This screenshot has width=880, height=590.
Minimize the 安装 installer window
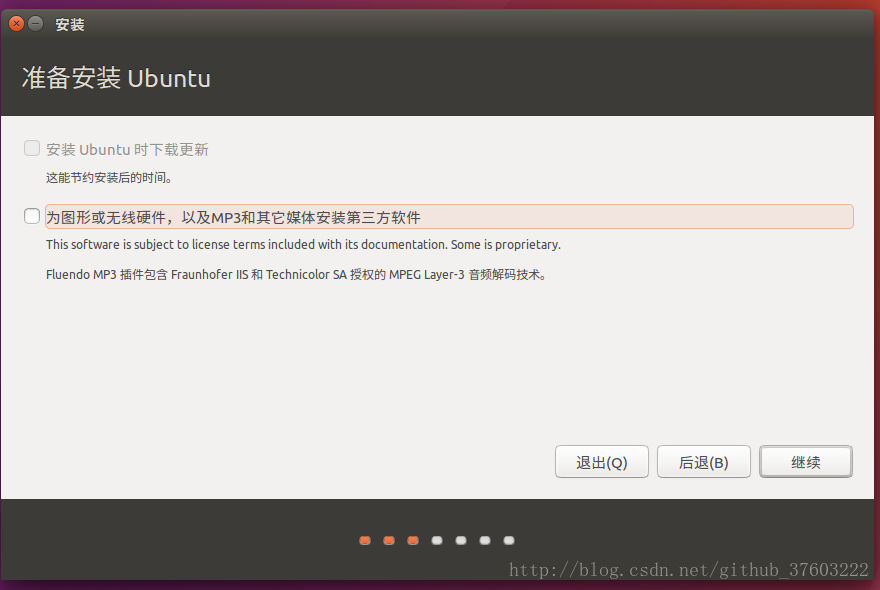point(35,24)
